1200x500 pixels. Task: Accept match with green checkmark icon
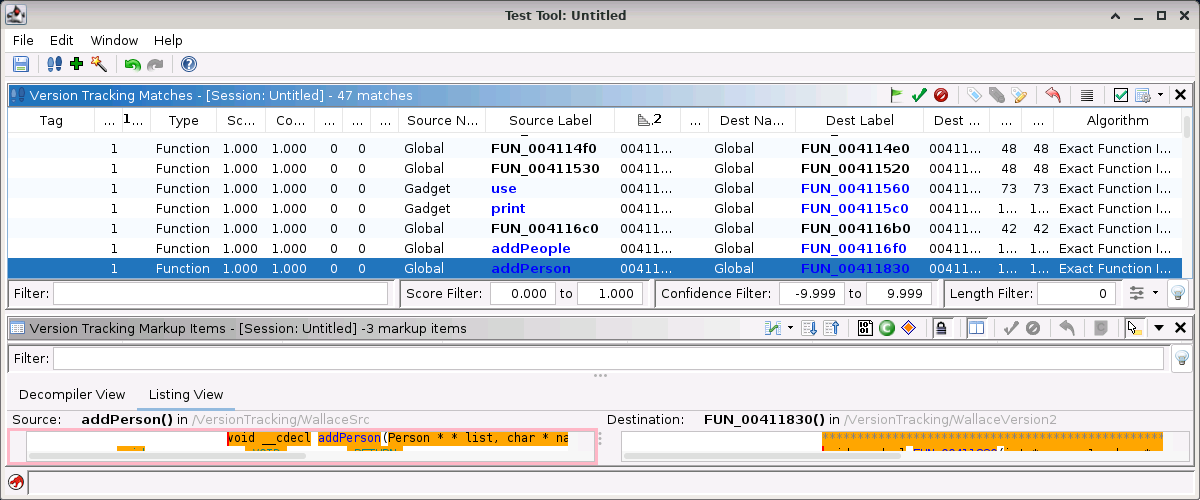pos(919,95)
